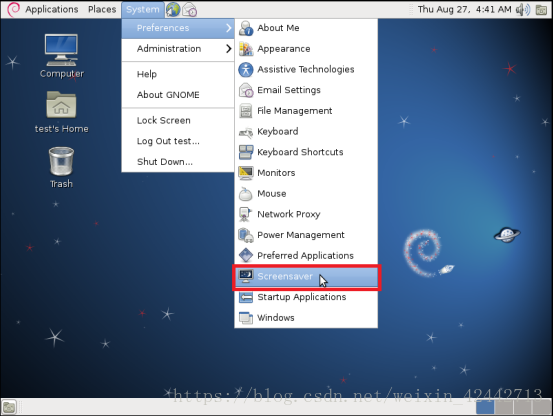Open the volume speaker applet
Viewport: 554px width, 416px height.
click(523, 10)
